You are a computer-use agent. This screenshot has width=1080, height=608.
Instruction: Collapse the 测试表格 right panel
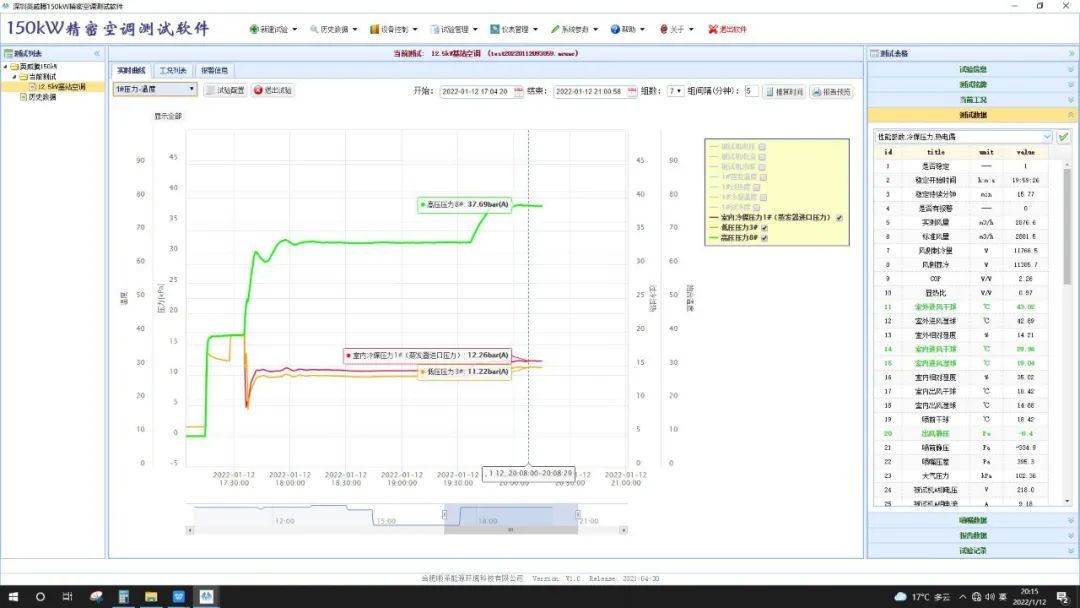(x=1072, y=54)
